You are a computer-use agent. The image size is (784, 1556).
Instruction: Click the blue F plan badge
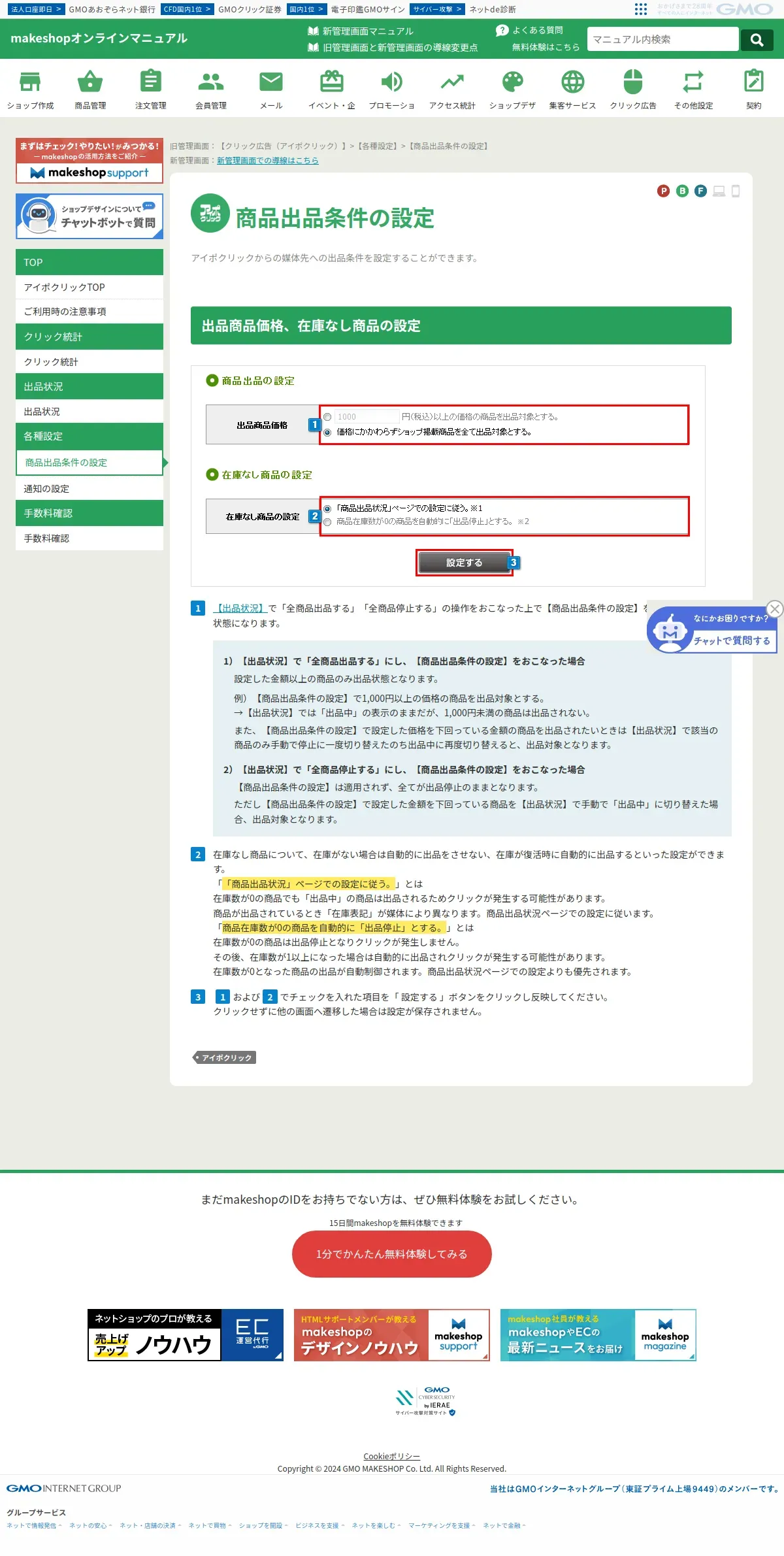(x=700, y=191)
